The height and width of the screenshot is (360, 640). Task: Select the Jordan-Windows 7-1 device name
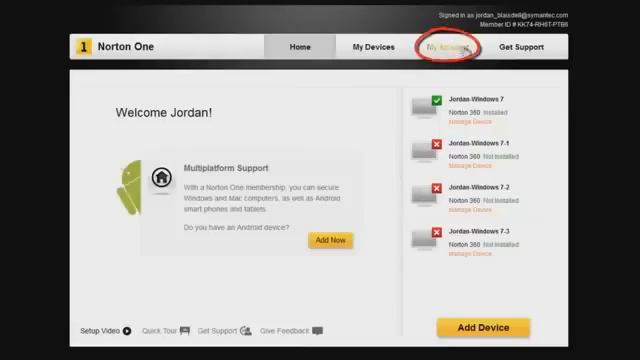pos(479,143)
